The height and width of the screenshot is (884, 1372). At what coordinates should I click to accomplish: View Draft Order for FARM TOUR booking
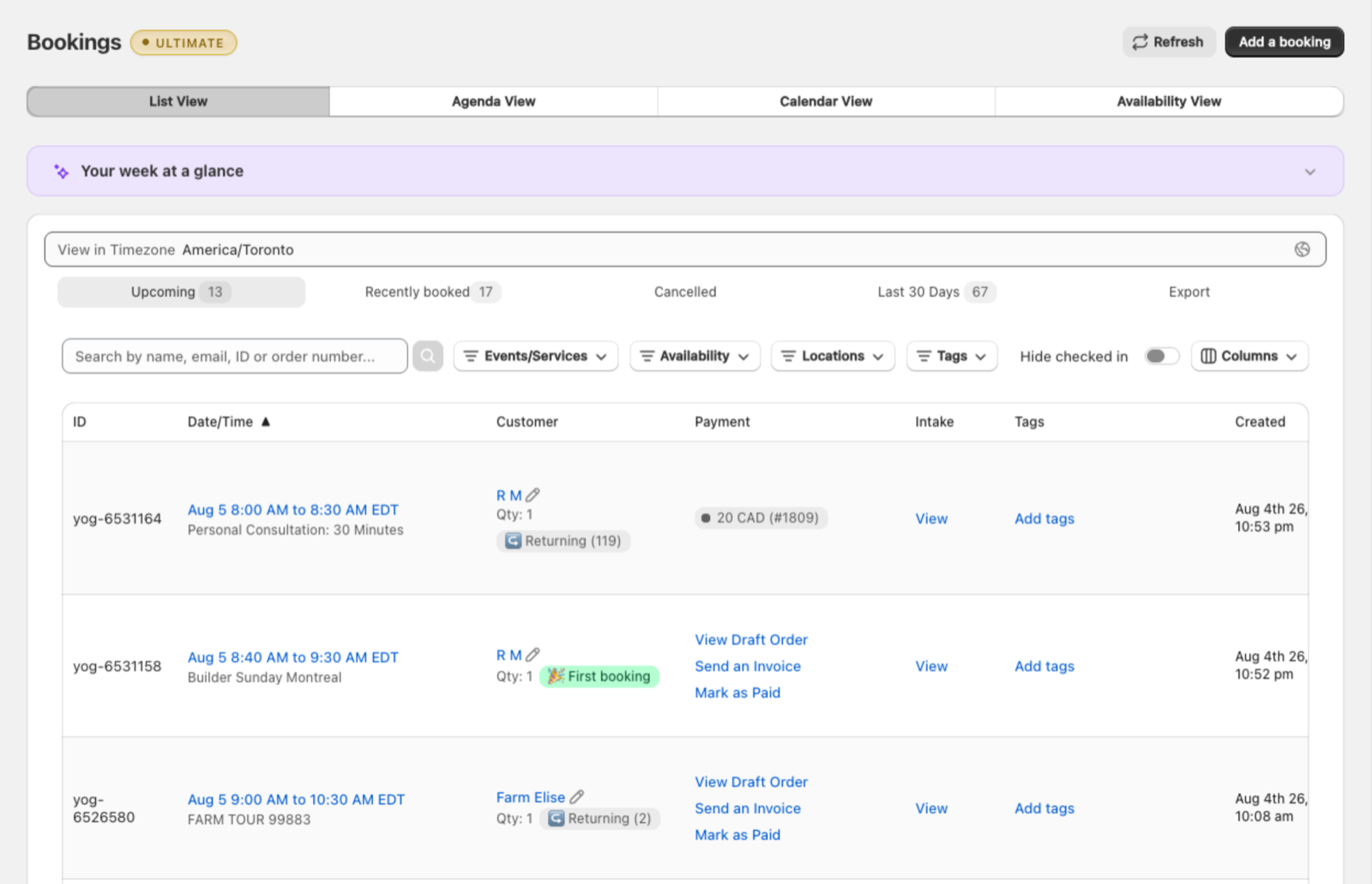[x=751, y=782]
